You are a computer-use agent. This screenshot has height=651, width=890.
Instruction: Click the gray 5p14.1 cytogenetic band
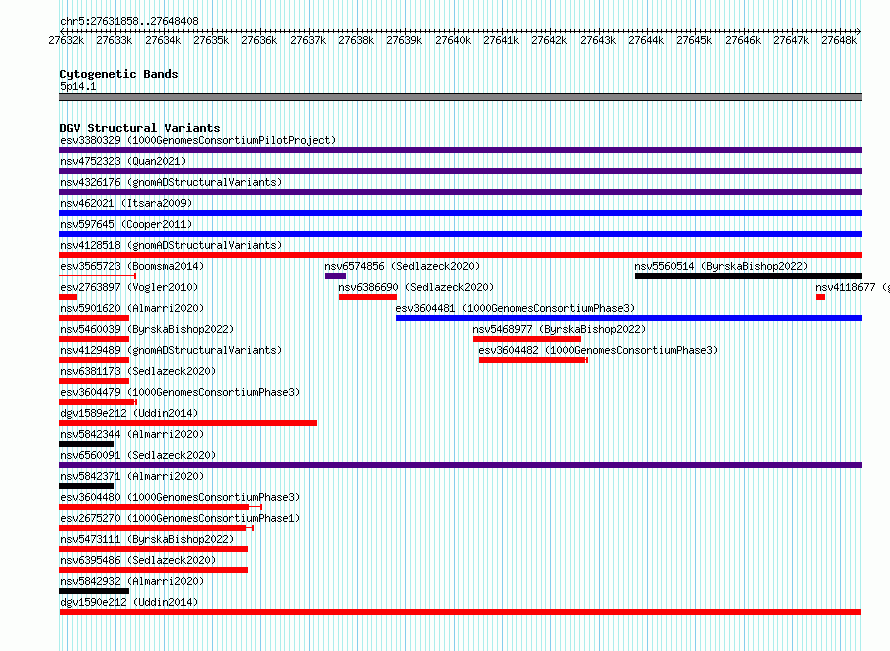460,97
